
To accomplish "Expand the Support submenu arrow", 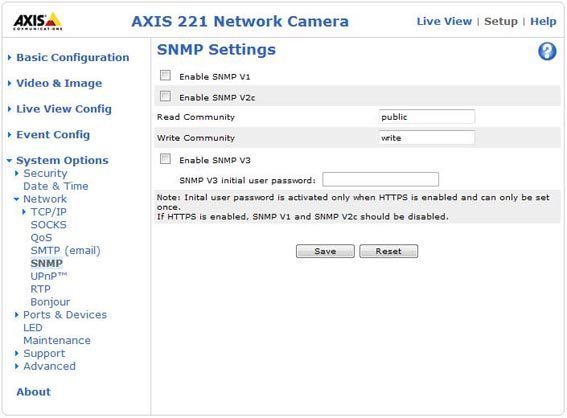I will click(x=17, y=353).
